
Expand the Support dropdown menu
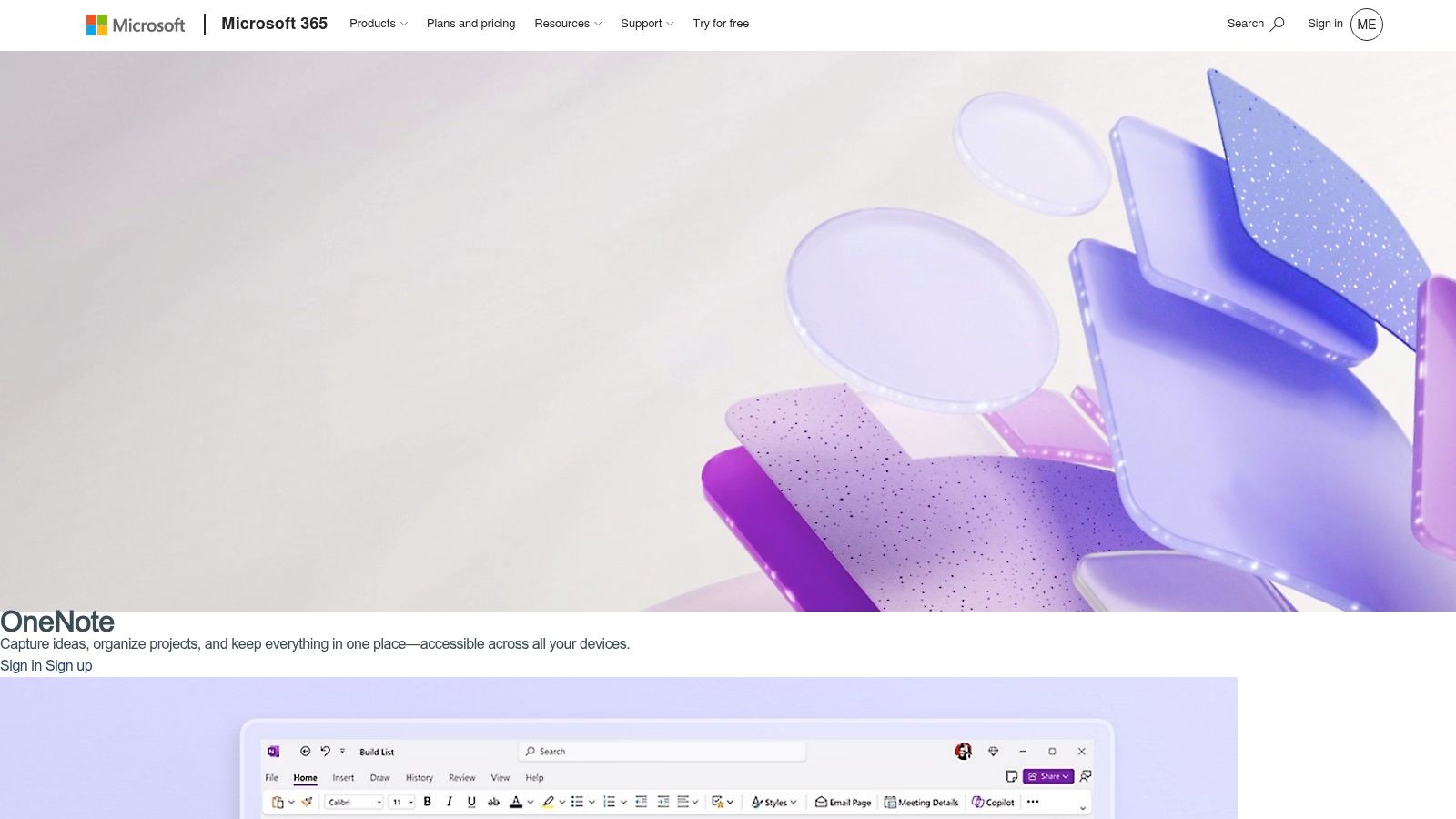coord(647,24)
